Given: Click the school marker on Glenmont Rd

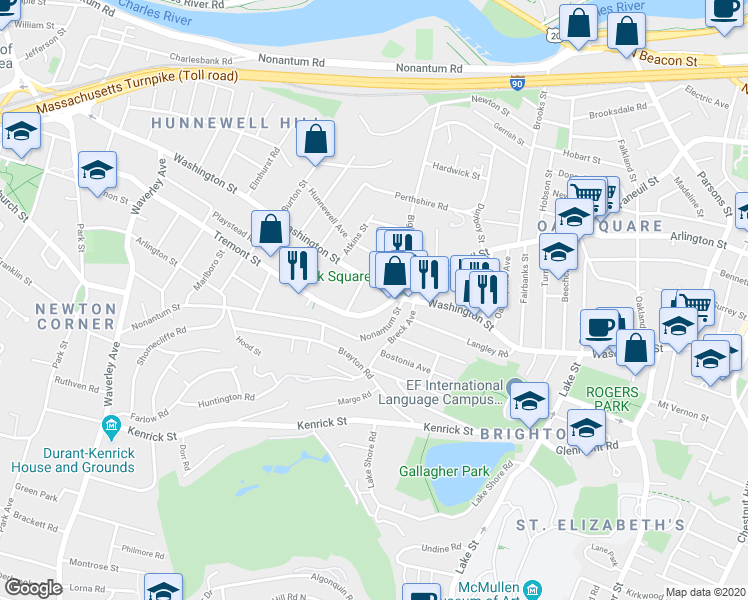Looking at the screenshot, I should [586, 431].
